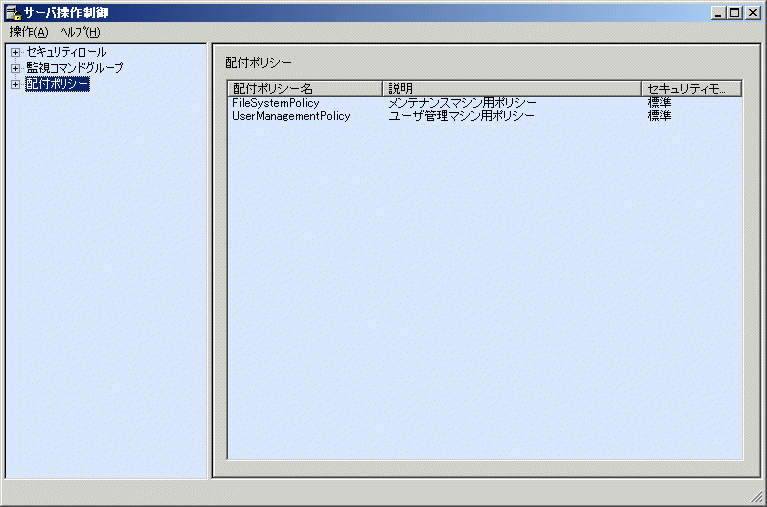Click the window resize grip corner
Image resolution: width=767 pixels, height=507 pixels.
(756, 496)
